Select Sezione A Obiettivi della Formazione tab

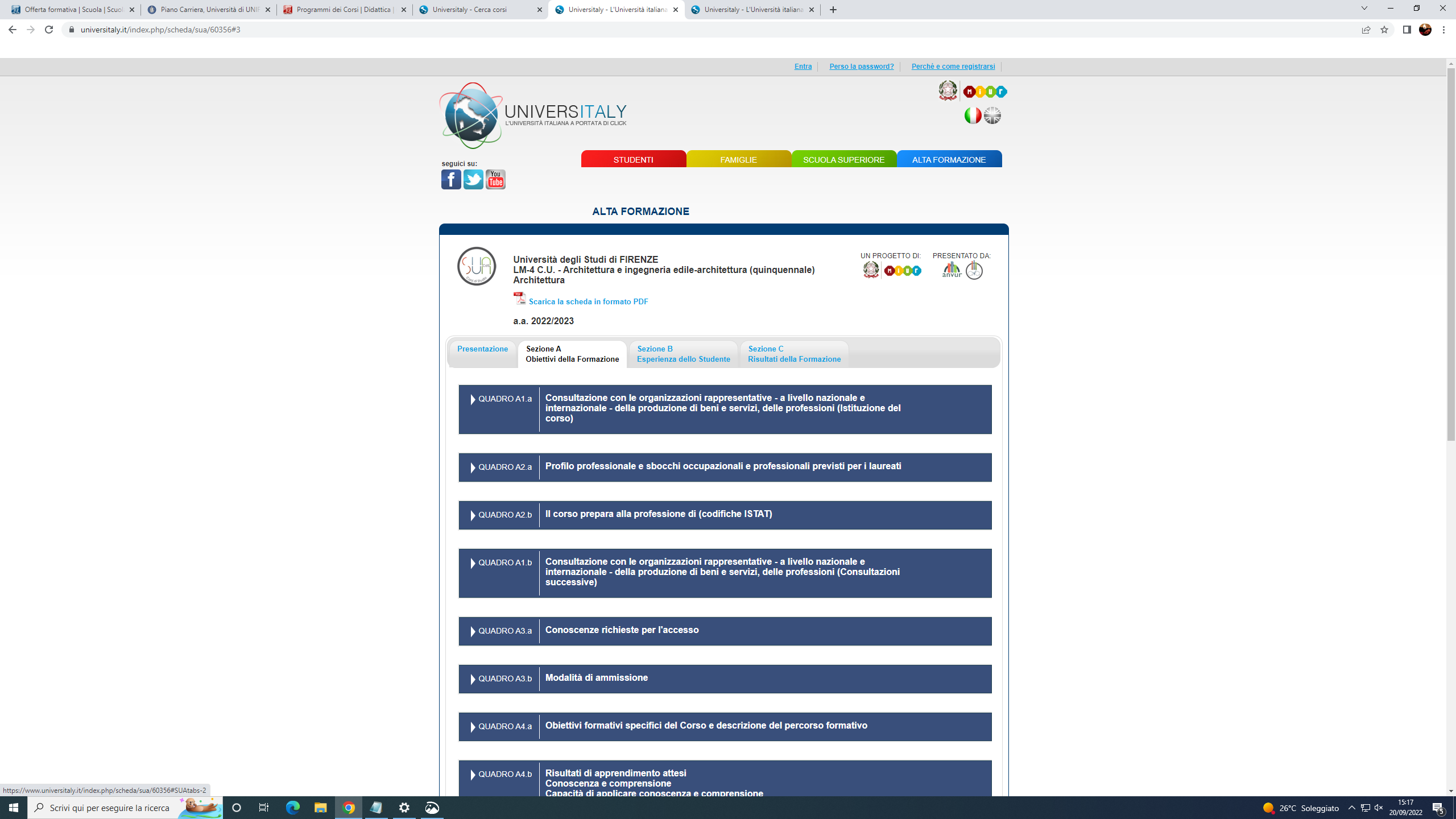pos(572,354)
